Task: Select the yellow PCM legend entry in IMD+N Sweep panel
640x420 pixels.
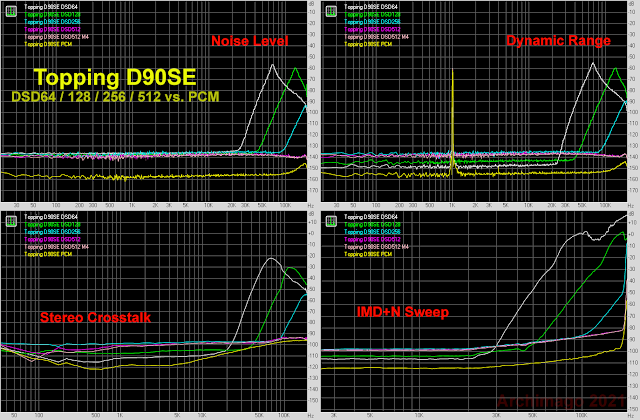Action: [368, 254]
